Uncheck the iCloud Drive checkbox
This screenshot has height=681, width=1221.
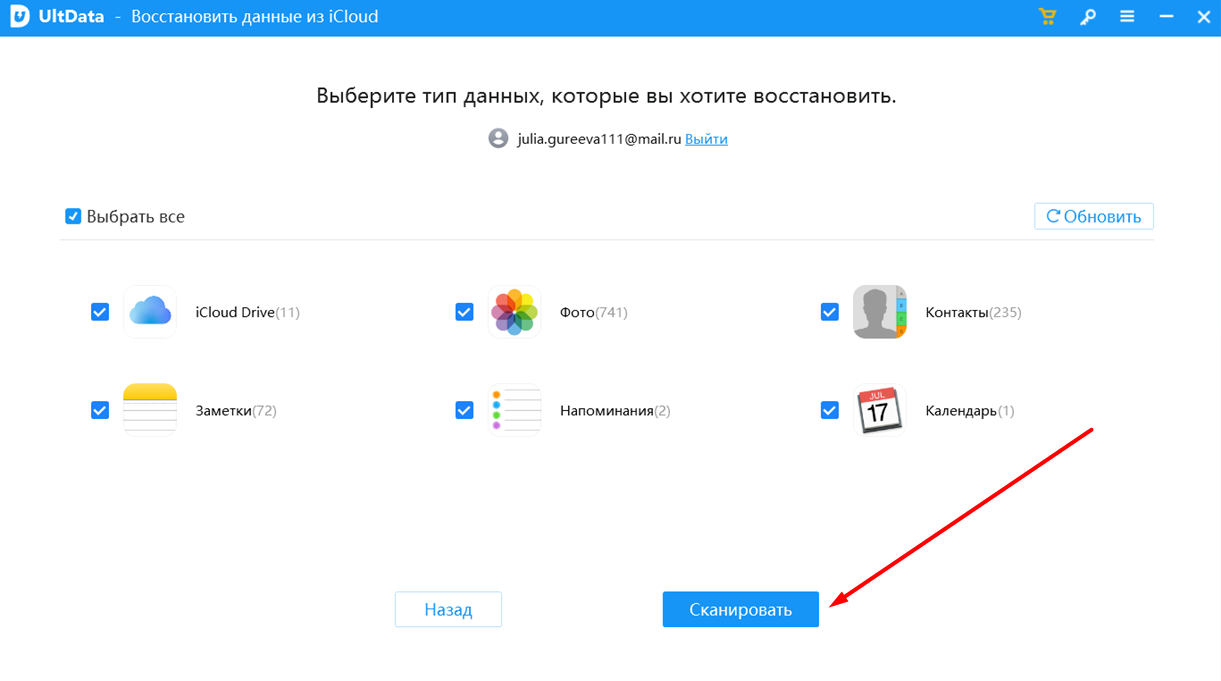coord(100,312)
